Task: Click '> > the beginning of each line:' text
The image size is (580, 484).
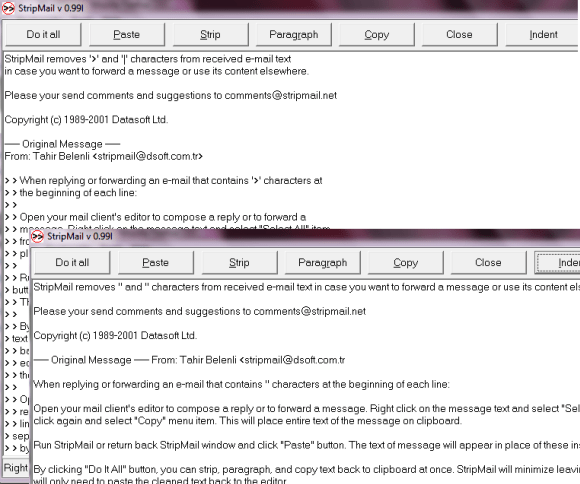Action: tap(71, 192)
